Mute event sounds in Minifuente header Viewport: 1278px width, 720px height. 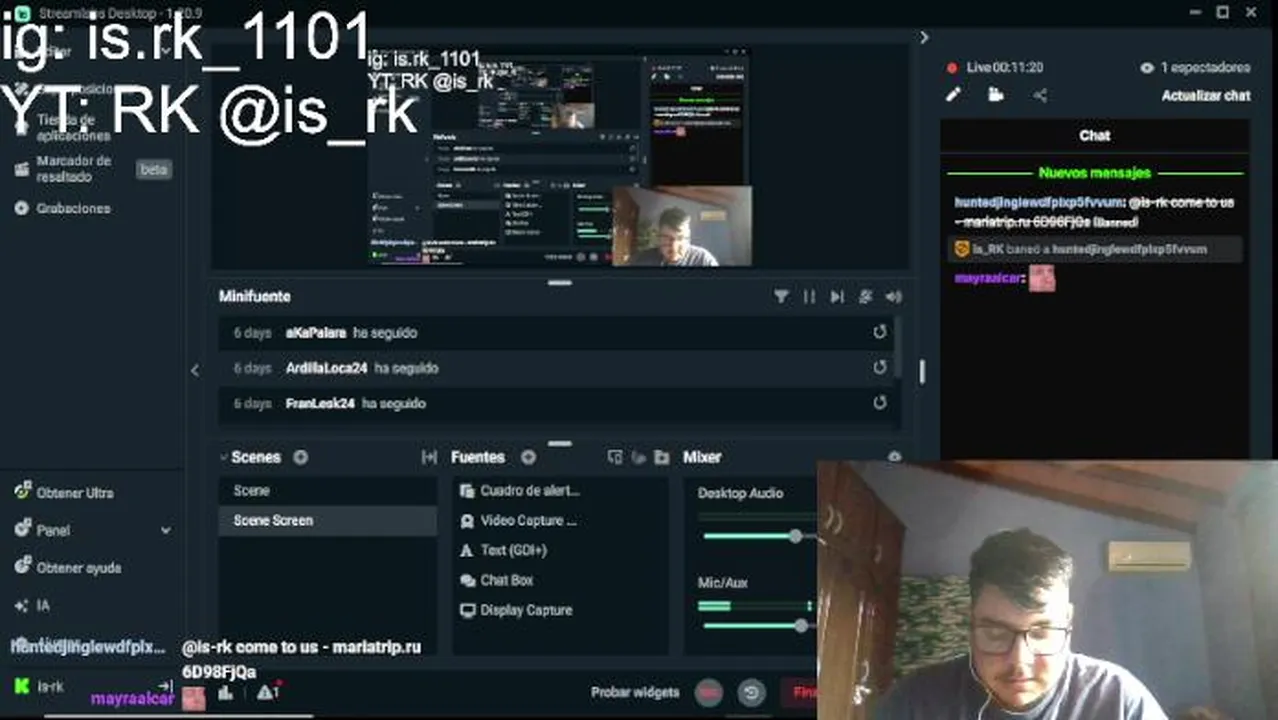[x=893, y=296]
